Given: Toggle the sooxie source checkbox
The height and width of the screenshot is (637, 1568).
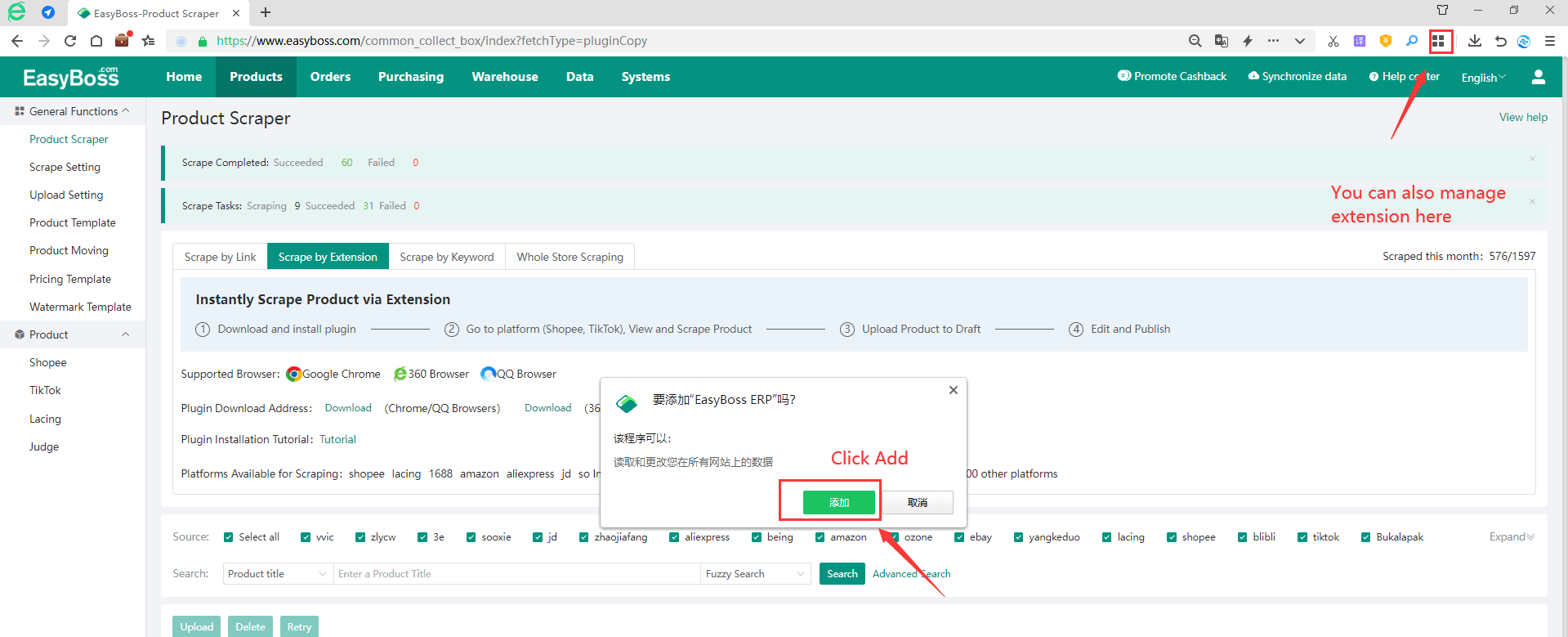Looking at the screenshot, I should click(471, 537).
